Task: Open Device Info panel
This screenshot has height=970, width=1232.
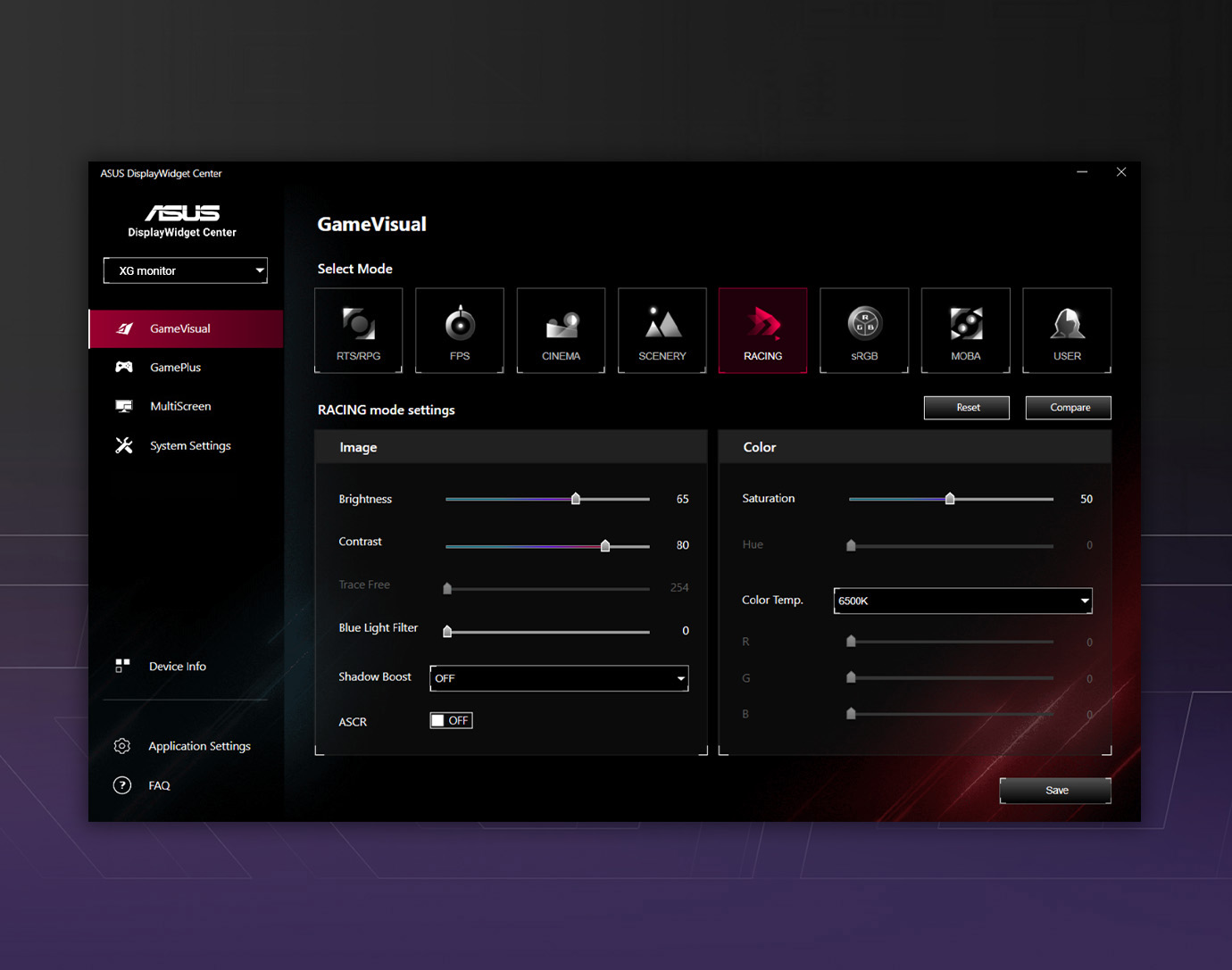Action: [176, 666]
